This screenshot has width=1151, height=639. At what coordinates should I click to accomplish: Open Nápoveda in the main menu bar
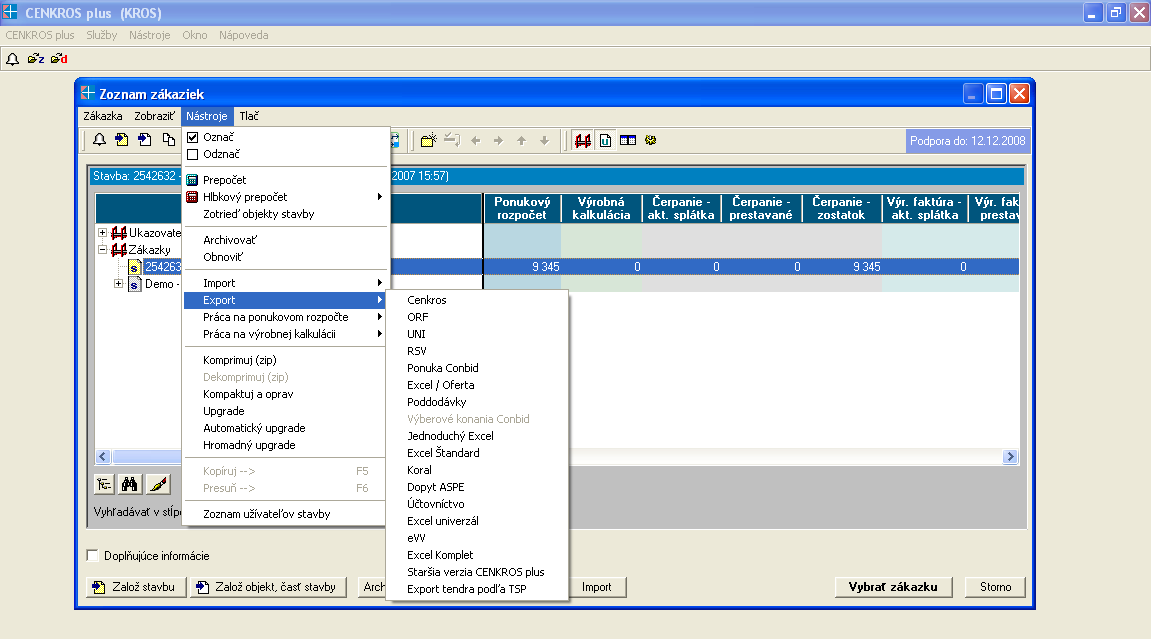pyautogui.click(x=244, y=35)
